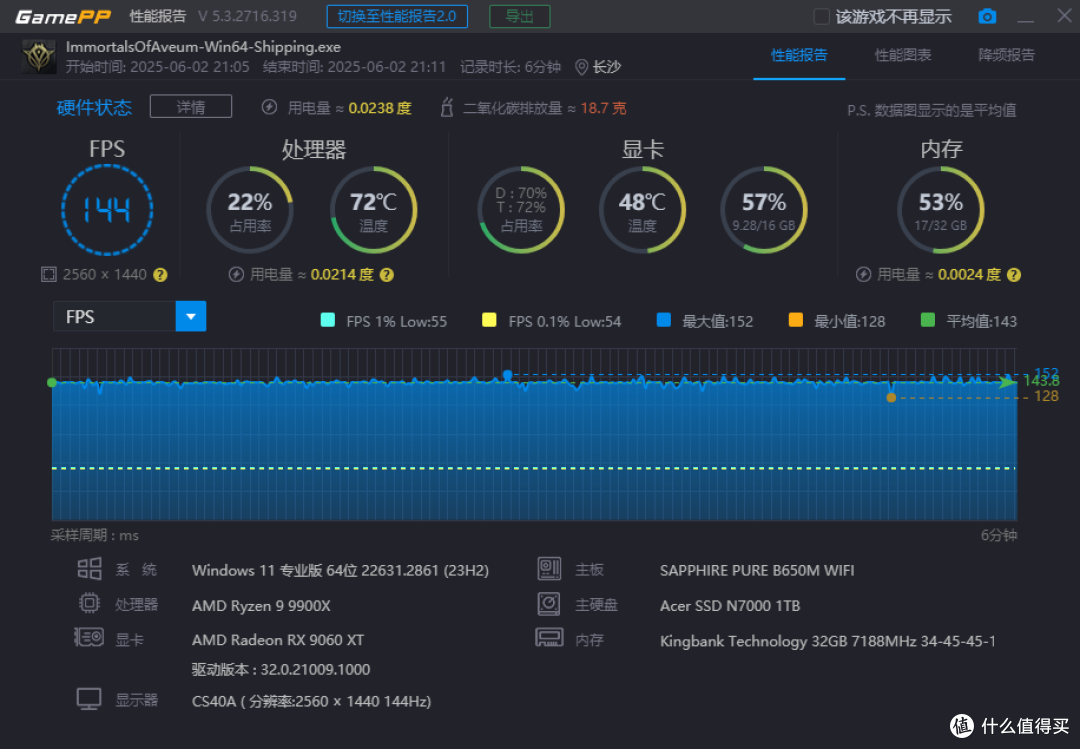Click driver version 32.0.21009.1000 text

pos(281,670)
